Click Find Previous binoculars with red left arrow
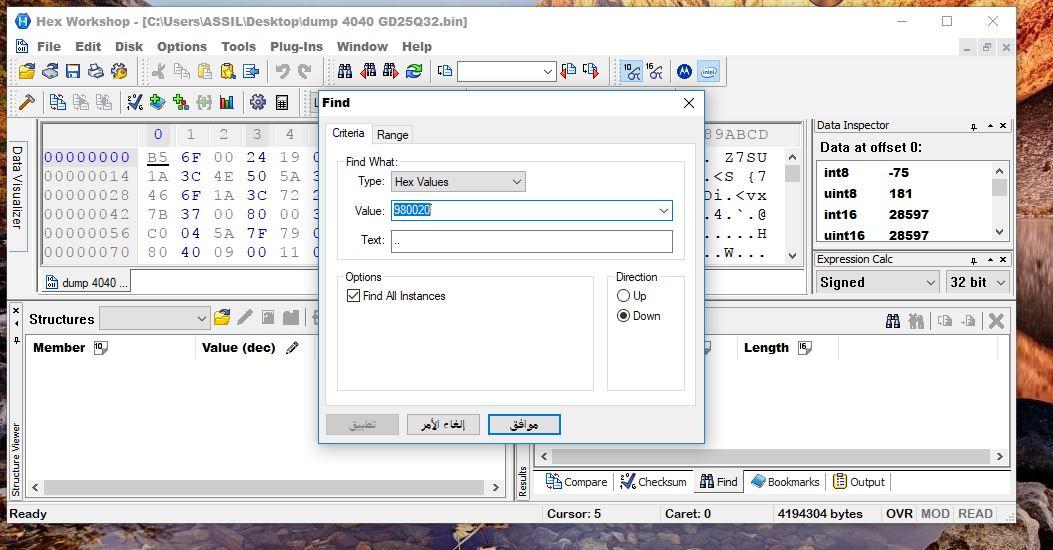Image resolution: width=1053 pixels, height=550 pixels. [x=368, y=71]
